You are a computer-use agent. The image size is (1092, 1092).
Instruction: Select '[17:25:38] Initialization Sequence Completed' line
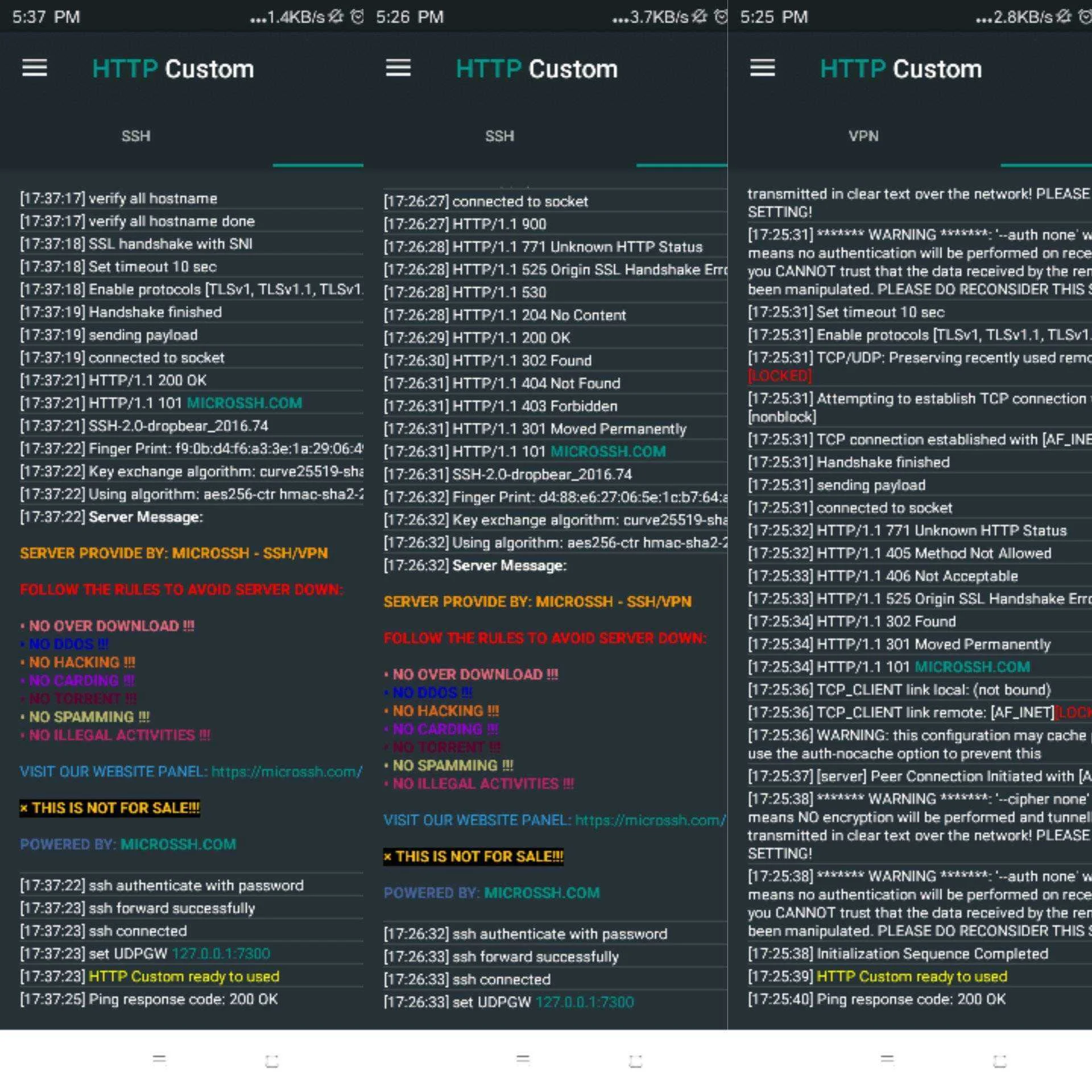(898, 954)
